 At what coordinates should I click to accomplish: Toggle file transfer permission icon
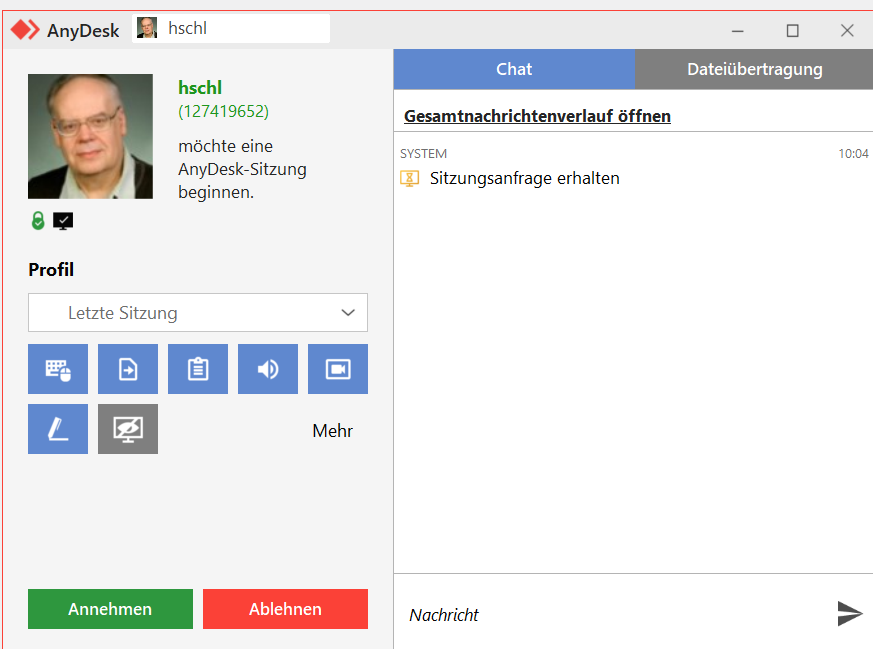coord(128,369)
